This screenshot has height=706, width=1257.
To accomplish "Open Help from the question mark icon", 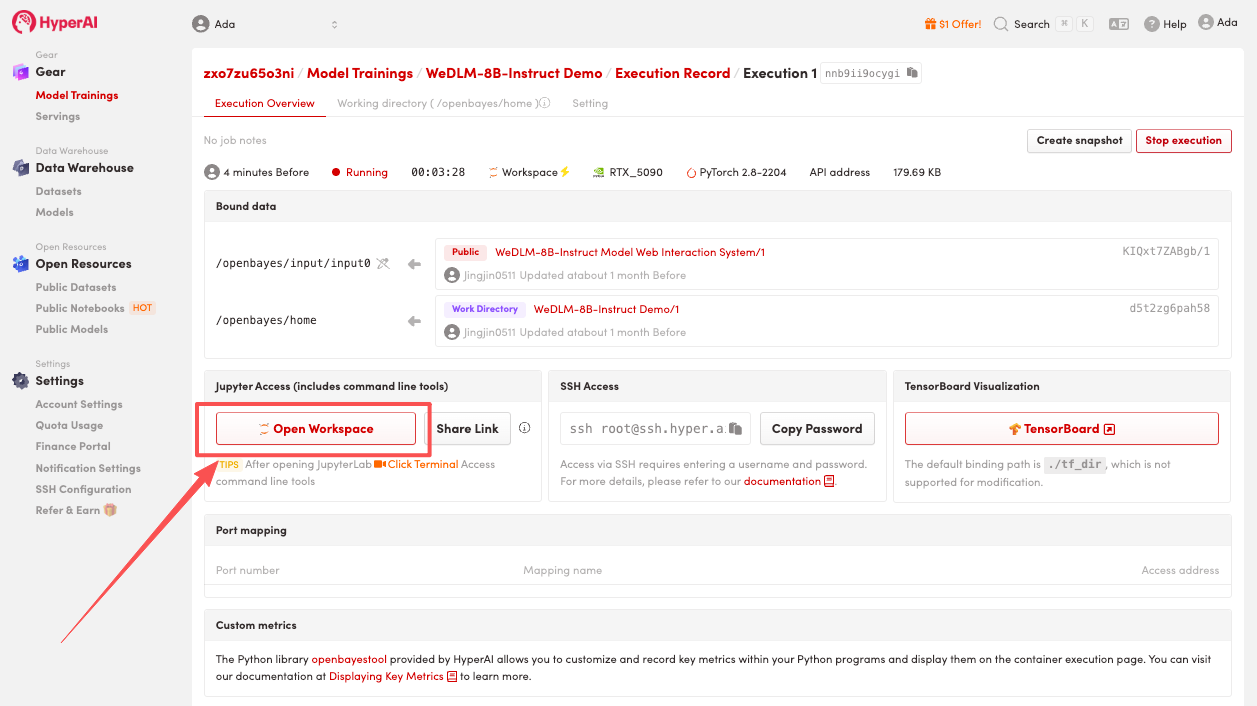I will coord(1152,24).
